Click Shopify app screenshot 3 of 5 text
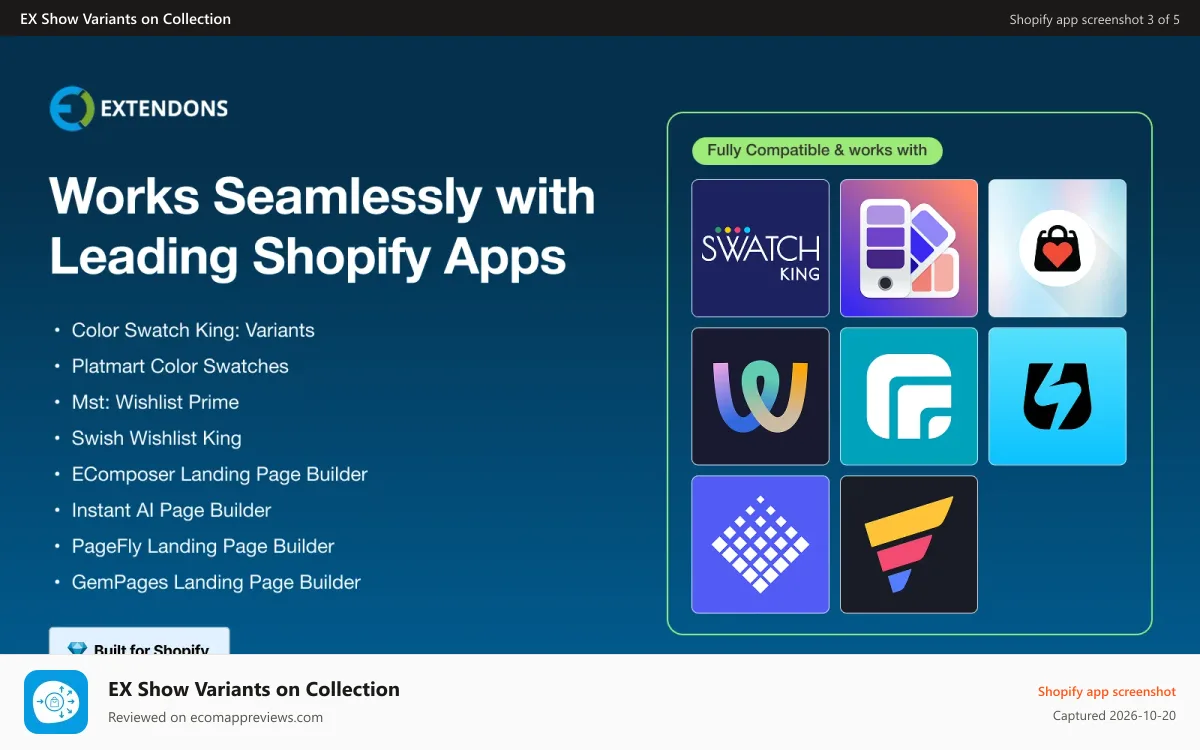Screen dimensions: 1200x750 coord(1095,19)
